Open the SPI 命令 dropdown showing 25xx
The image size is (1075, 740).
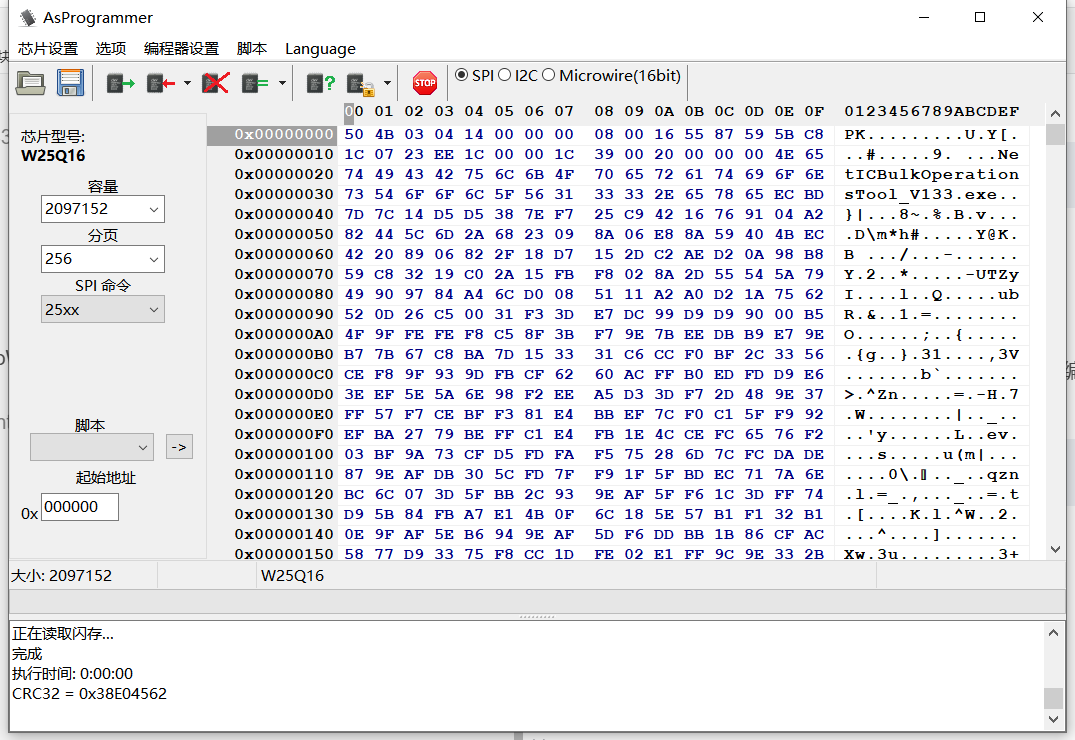coord(103,309)
